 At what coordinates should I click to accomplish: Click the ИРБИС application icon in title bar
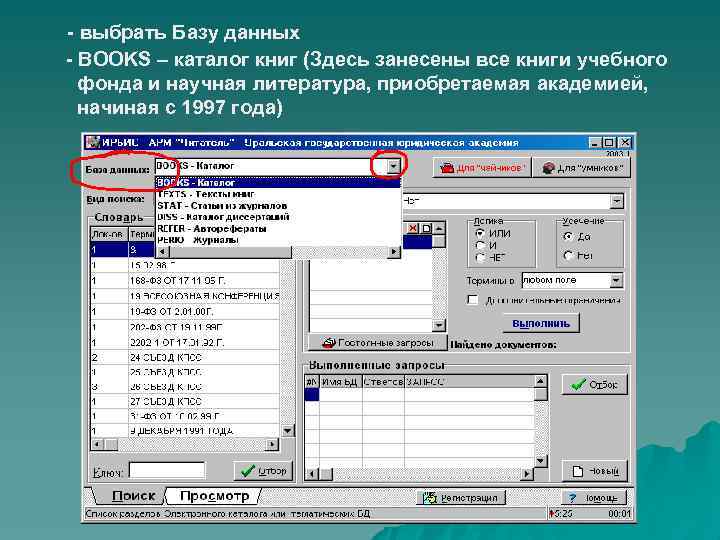pyautogui.click(x=93, y=142)
